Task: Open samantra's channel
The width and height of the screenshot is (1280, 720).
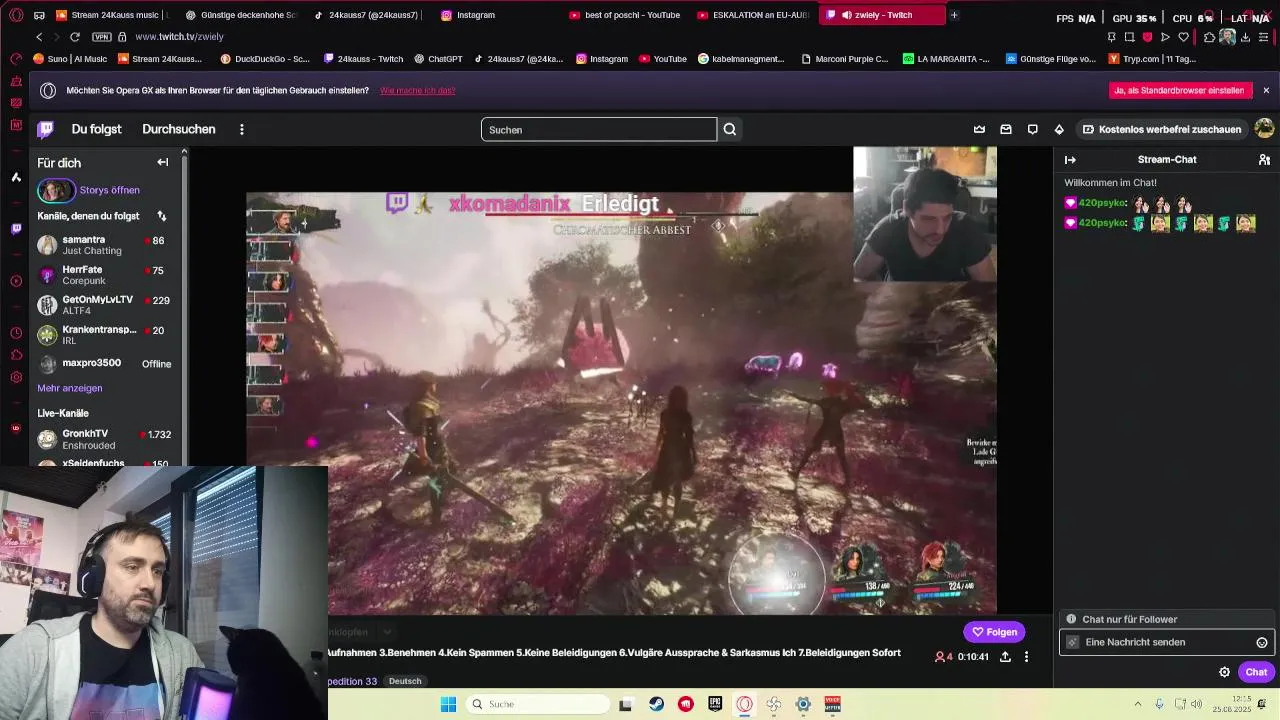Action: point(104,245)
